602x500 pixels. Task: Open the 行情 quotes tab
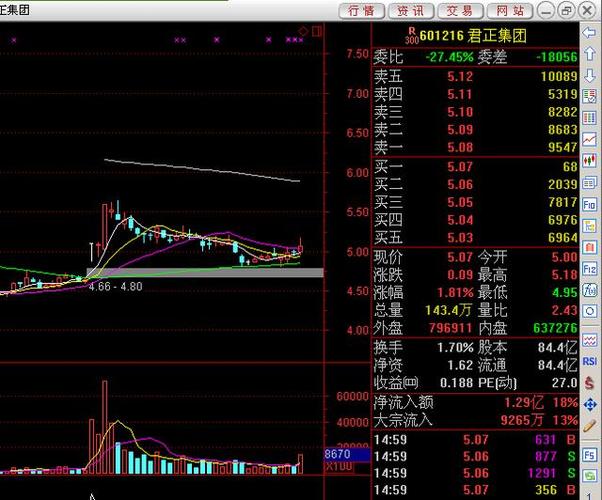[362, 11]
